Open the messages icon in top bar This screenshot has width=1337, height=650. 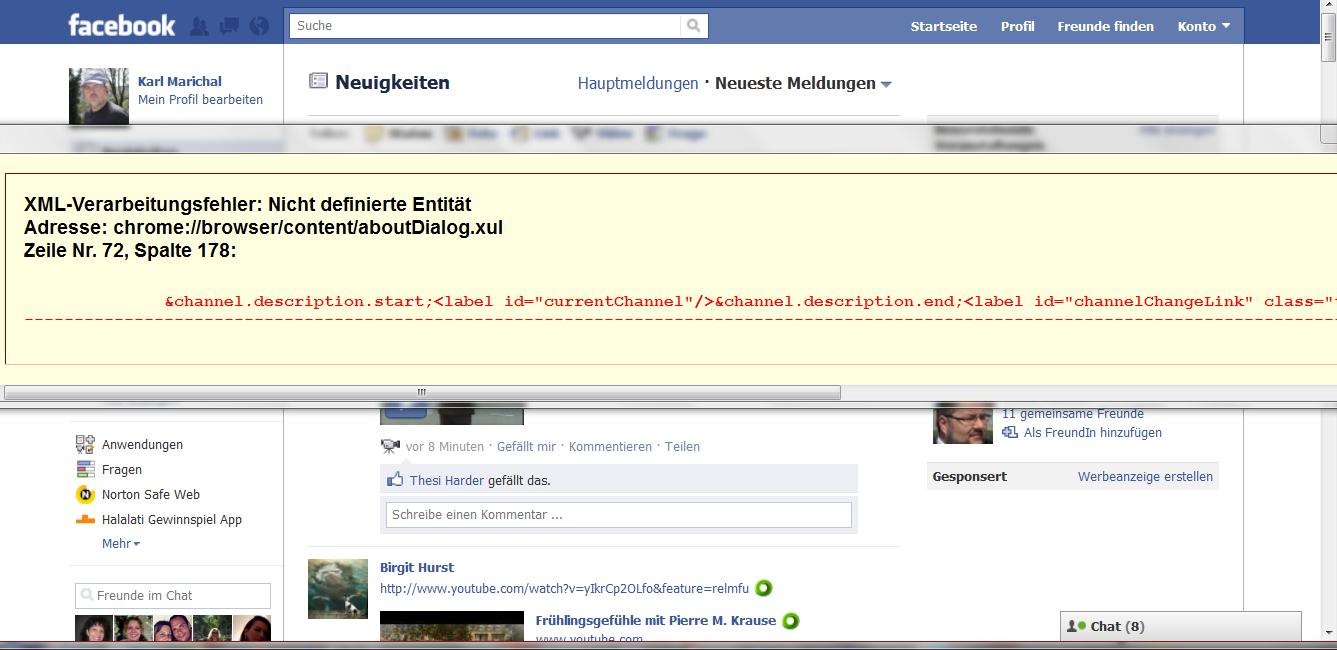229,26
